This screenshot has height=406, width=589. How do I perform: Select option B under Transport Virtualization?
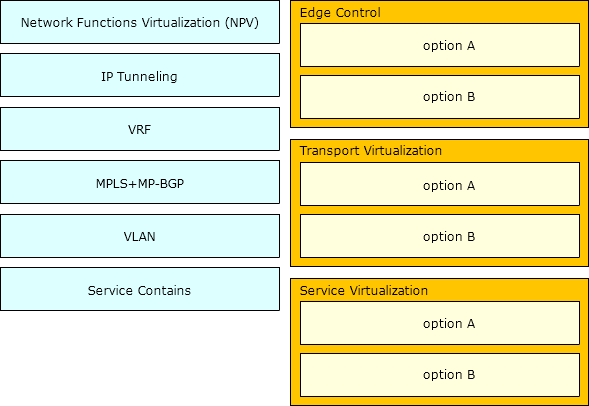click(440, 236)
